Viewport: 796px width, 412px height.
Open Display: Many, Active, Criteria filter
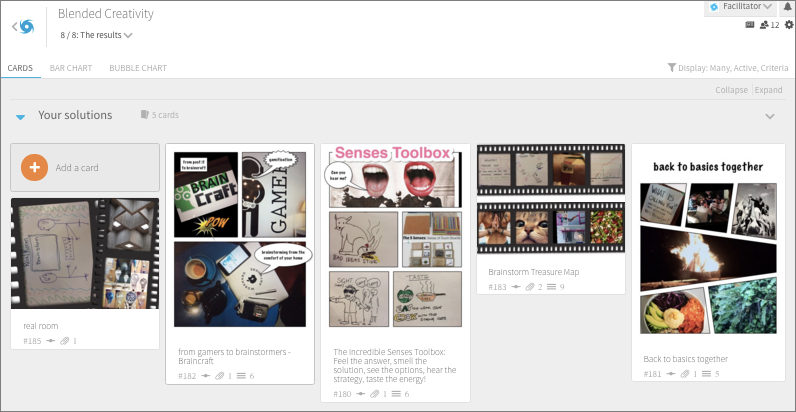728,67
